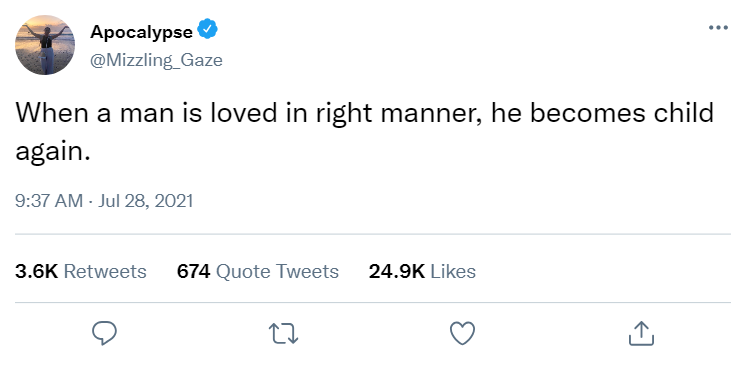Show the 24.9K Likes list
Screen dimensions: 746x378
tap(422, 271)
